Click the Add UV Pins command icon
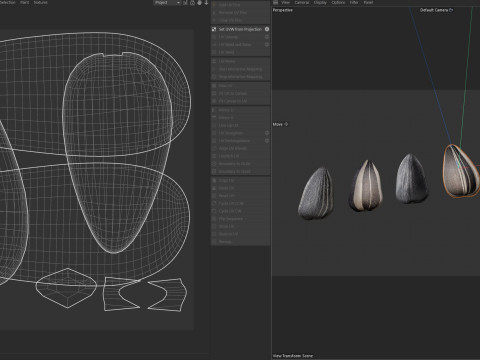 pos(214,5)
